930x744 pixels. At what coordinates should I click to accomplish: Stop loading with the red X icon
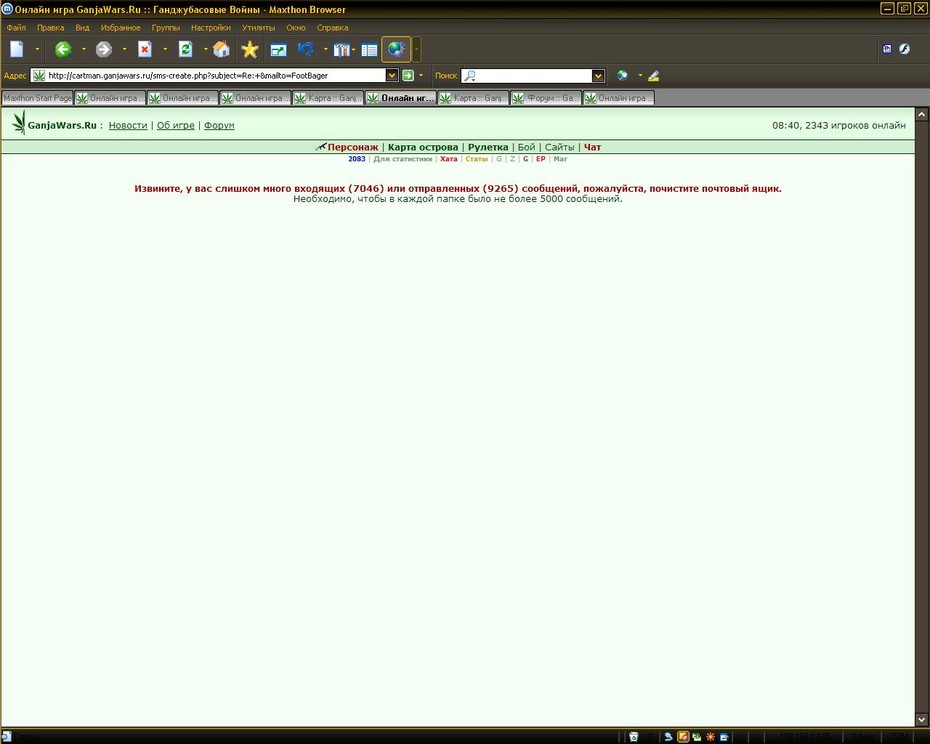click(x=145, y=49)
